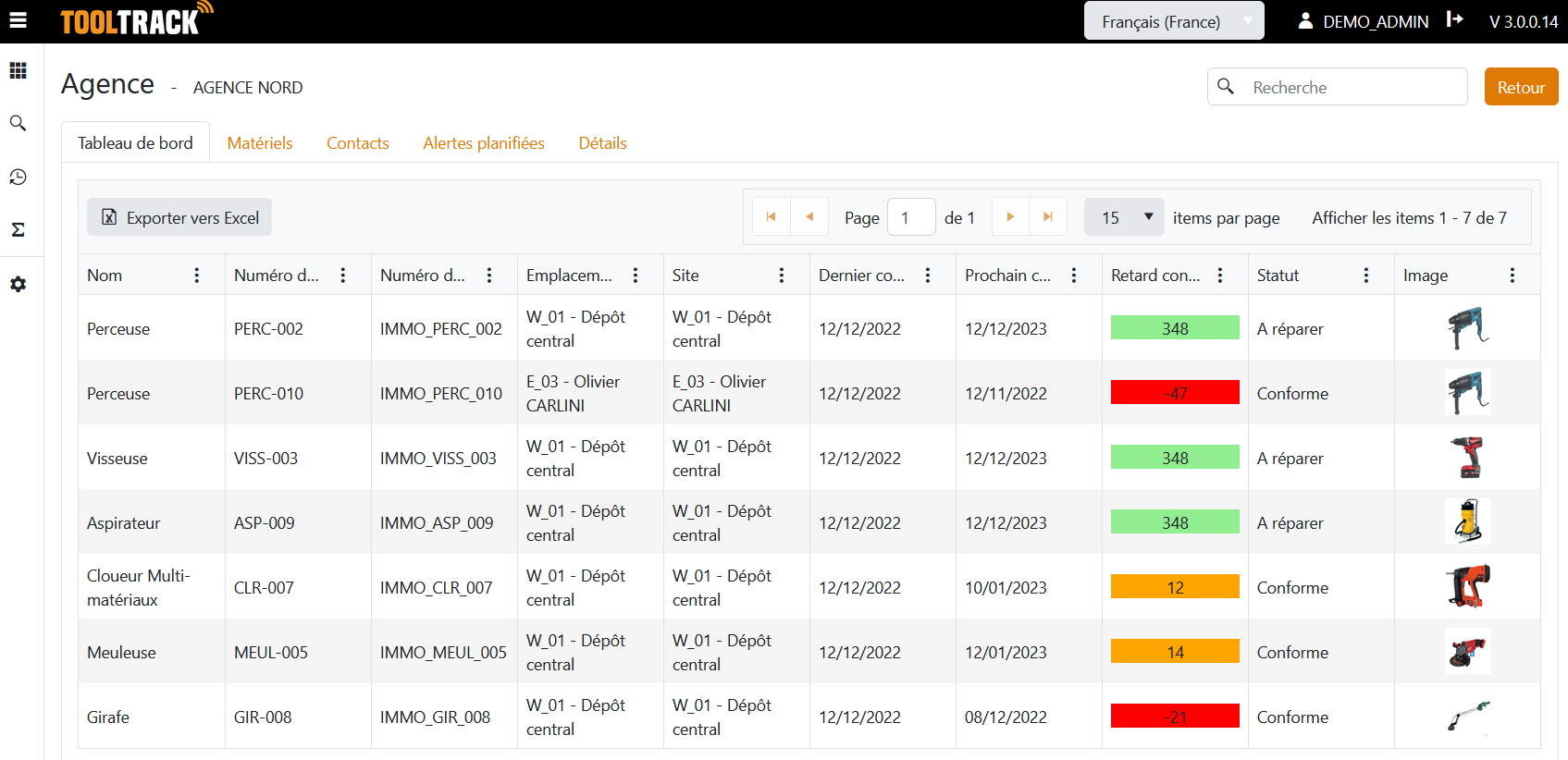Open the grid dashboard sidebar icon
1568x760 pixels.
pos(18,70)
